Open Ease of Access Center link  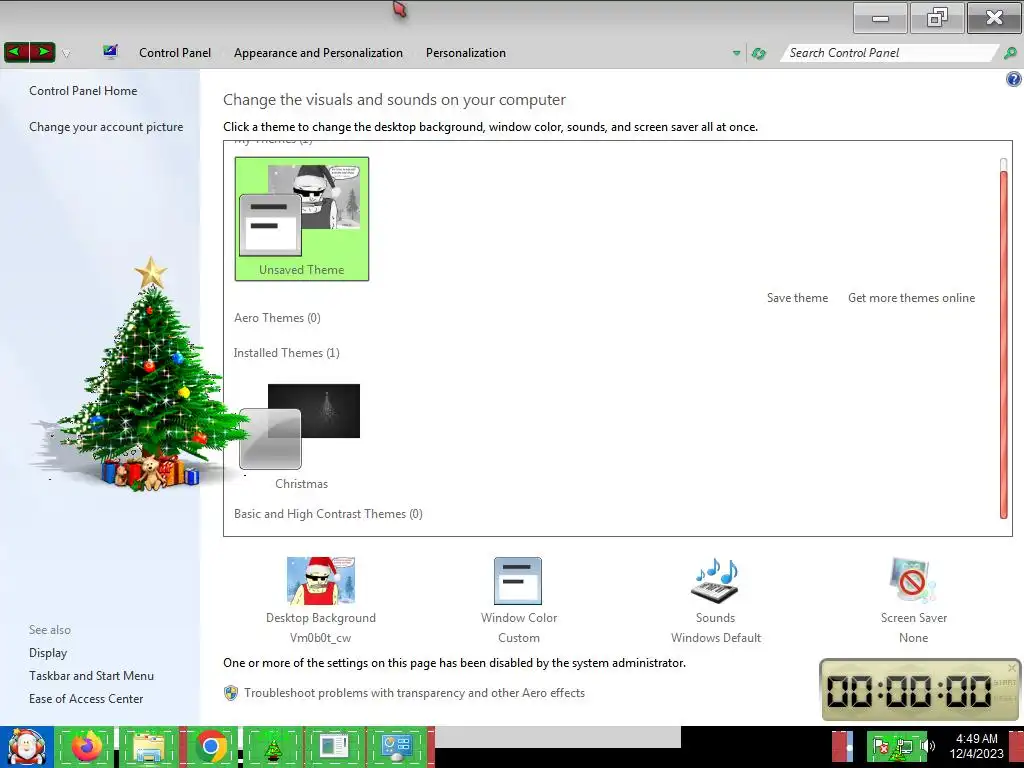click(86, 699)
